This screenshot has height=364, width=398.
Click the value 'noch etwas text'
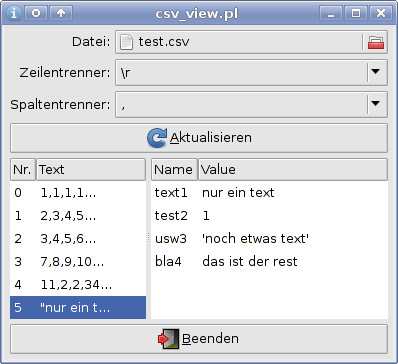[255, 239]
